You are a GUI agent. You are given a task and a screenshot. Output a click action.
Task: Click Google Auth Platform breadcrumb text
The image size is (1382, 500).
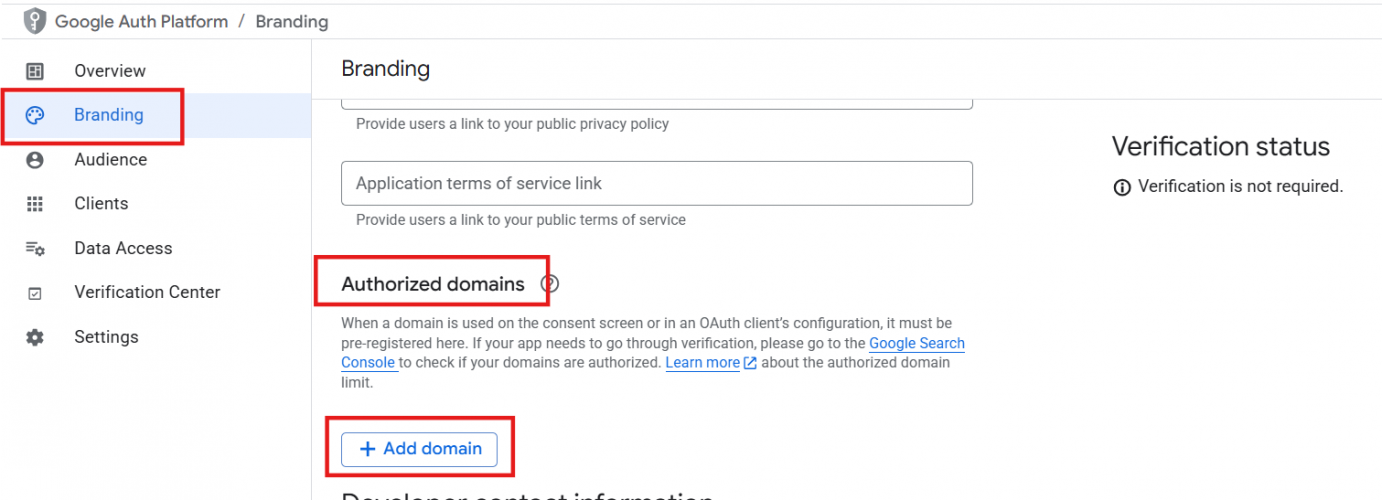(x=141, y=21)
